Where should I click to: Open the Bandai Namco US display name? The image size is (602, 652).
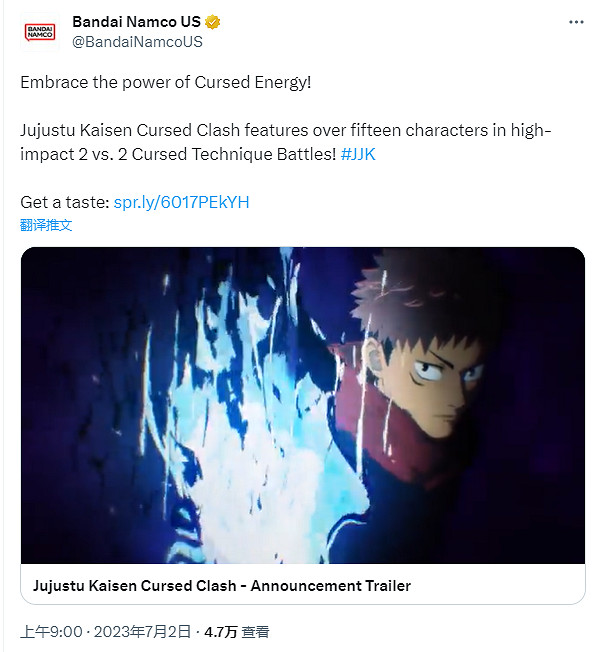point(136,22)
